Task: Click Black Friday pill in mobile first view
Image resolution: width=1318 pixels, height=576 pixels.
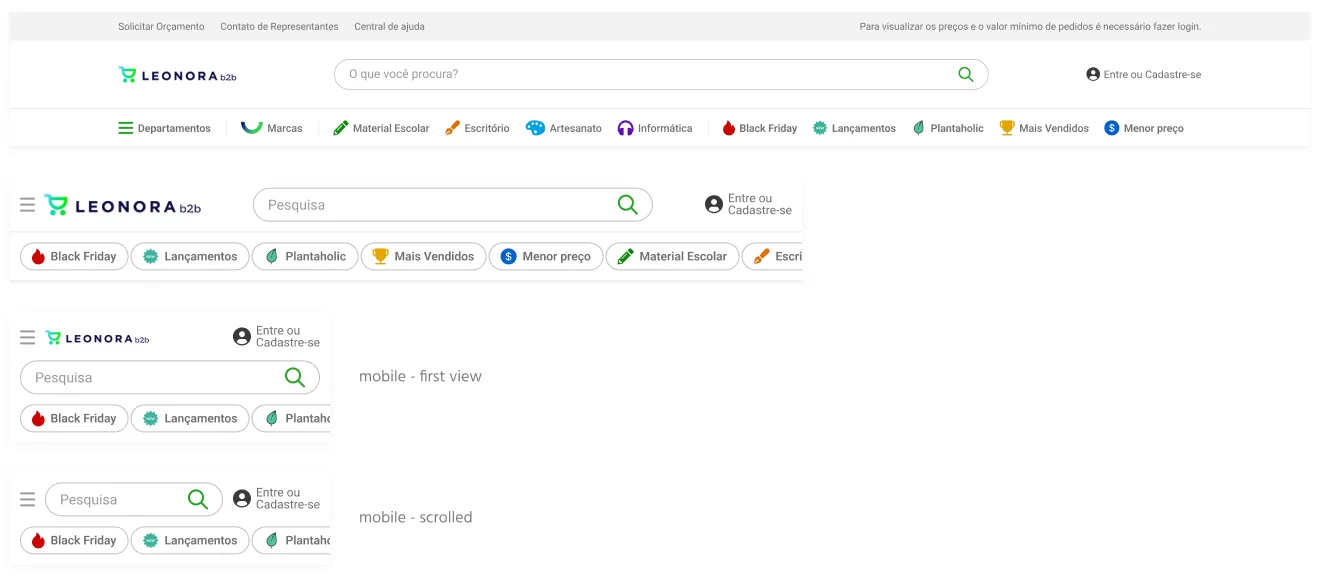Action: coord(75,418)
